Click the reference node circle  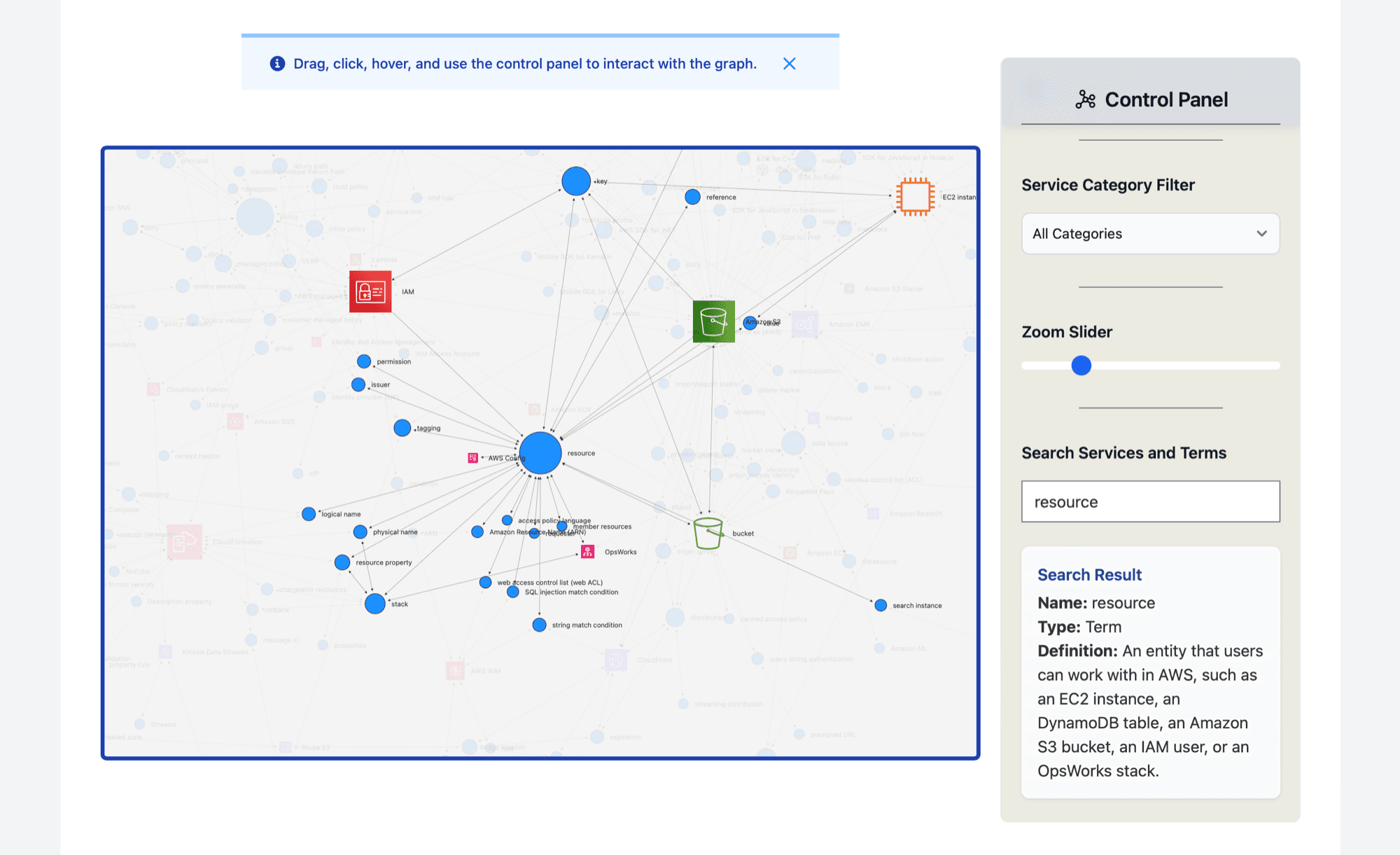tap(692, 197)
